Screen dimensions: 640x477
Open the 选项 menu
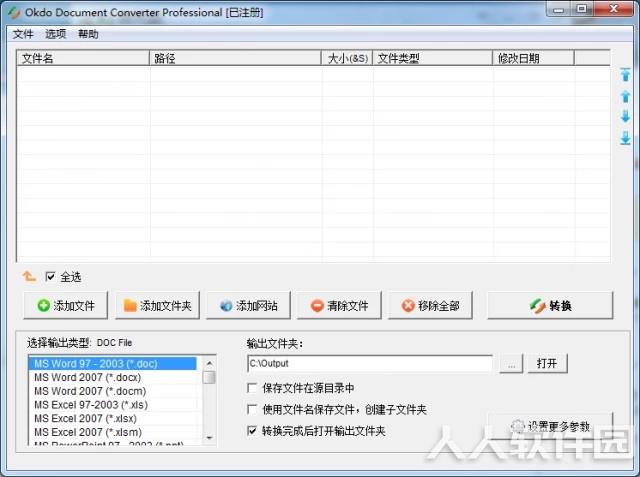[x=56, y=34]
